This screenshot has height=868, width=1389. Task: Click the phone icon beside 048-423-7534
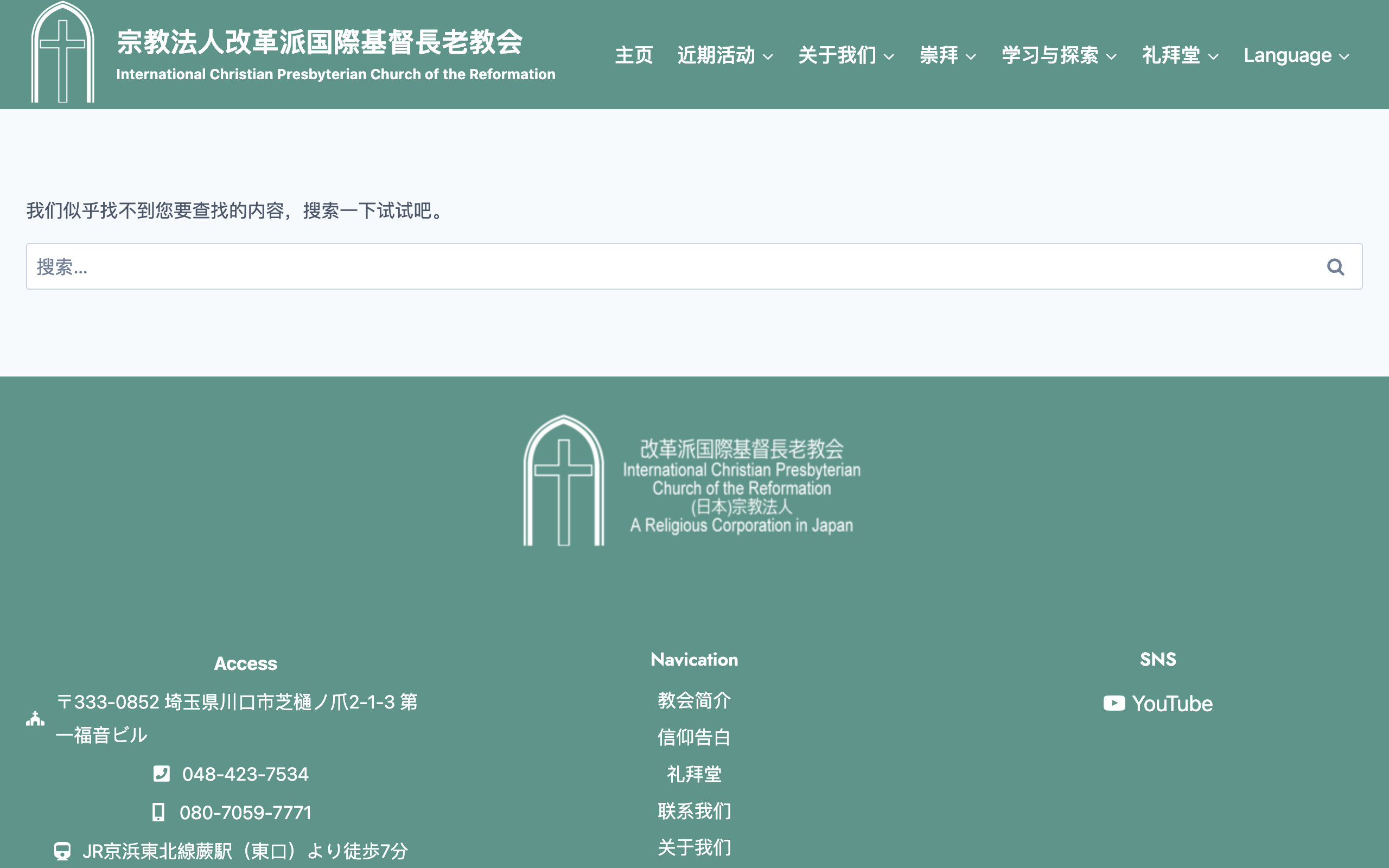[161, 774]
